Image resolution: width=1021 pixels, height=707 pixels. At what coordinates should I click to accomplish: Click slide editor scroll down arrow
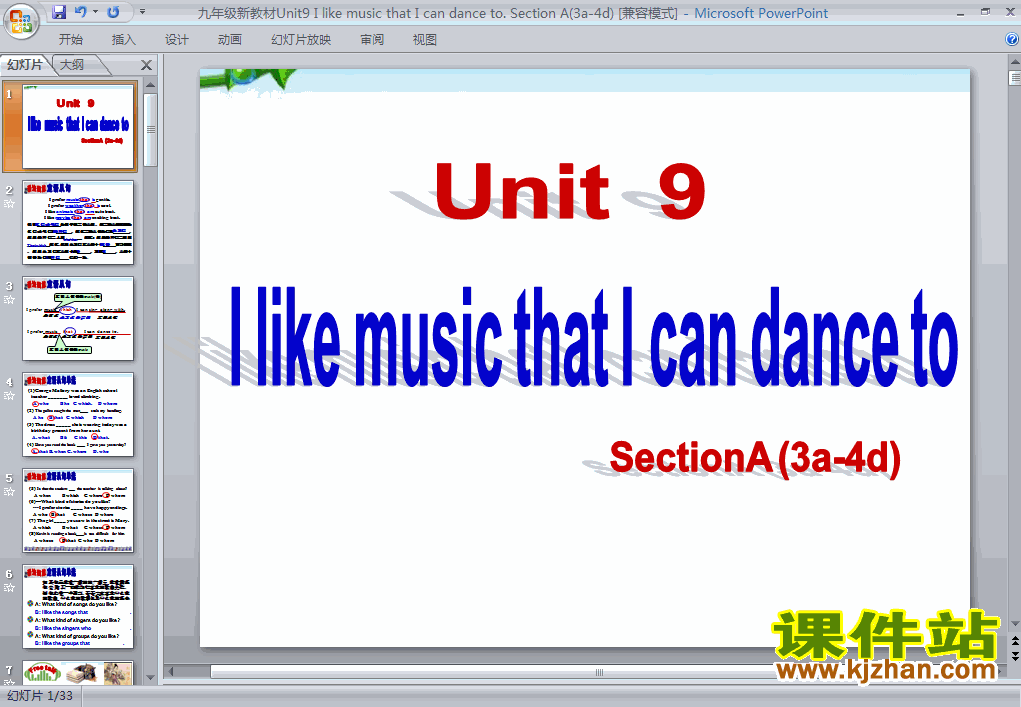coord(1014,624)
